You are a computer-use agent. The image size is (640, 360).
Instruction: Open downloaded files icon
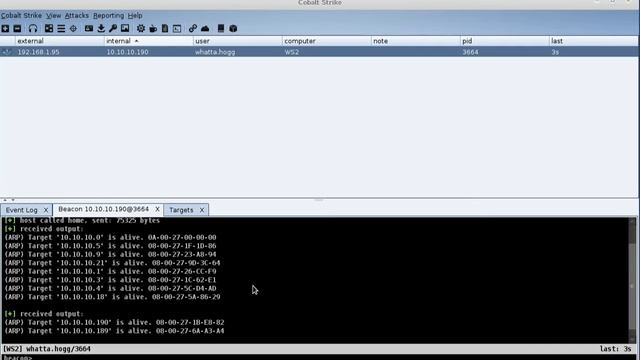(x=101, y=29)
